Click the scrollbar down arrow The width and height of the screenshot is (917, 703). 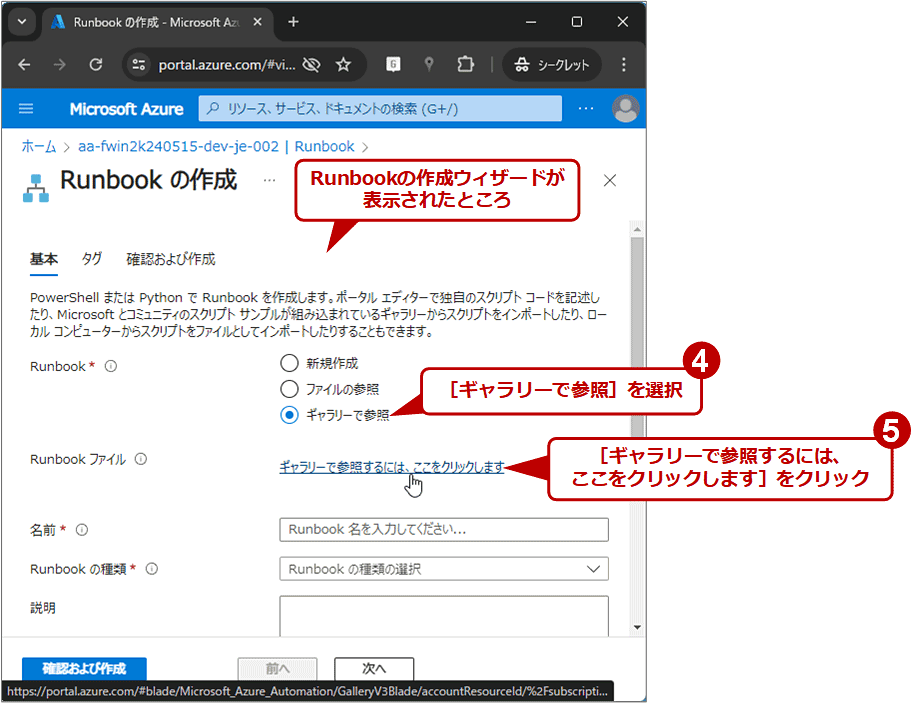pos(637,628)
